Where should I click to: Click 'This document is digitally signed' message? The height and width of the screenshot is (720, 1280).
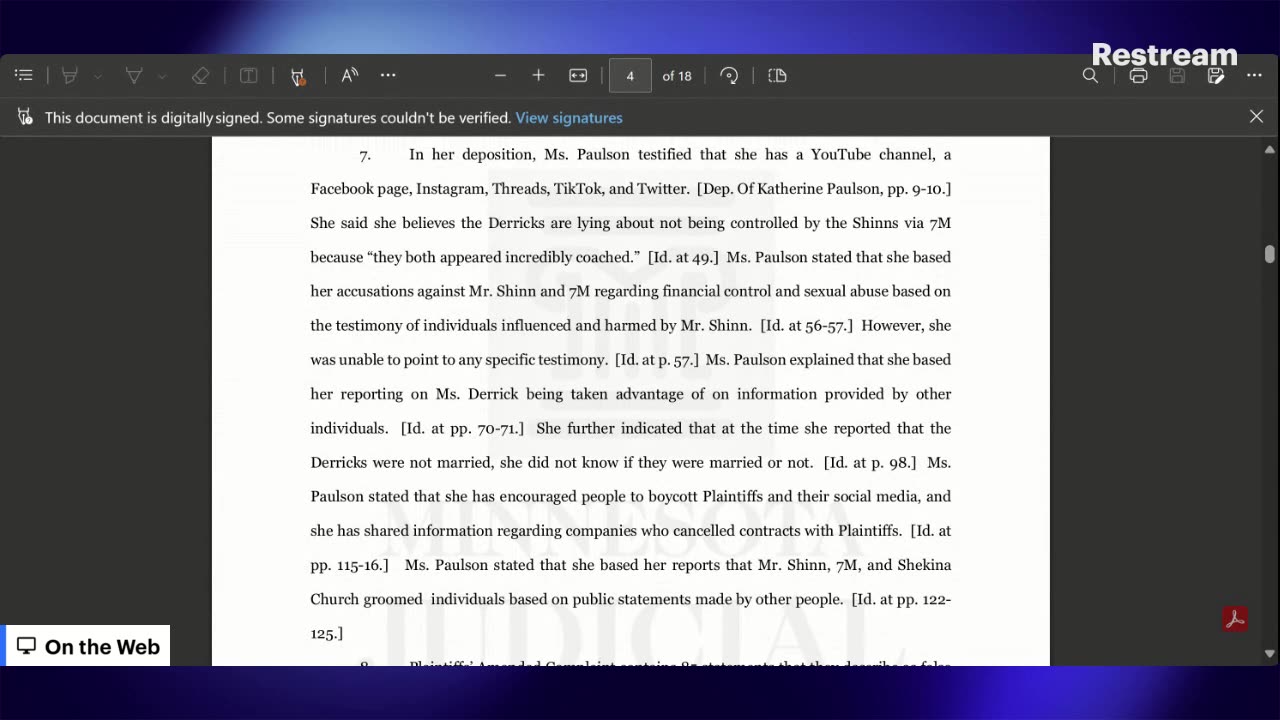coord(278,117)
